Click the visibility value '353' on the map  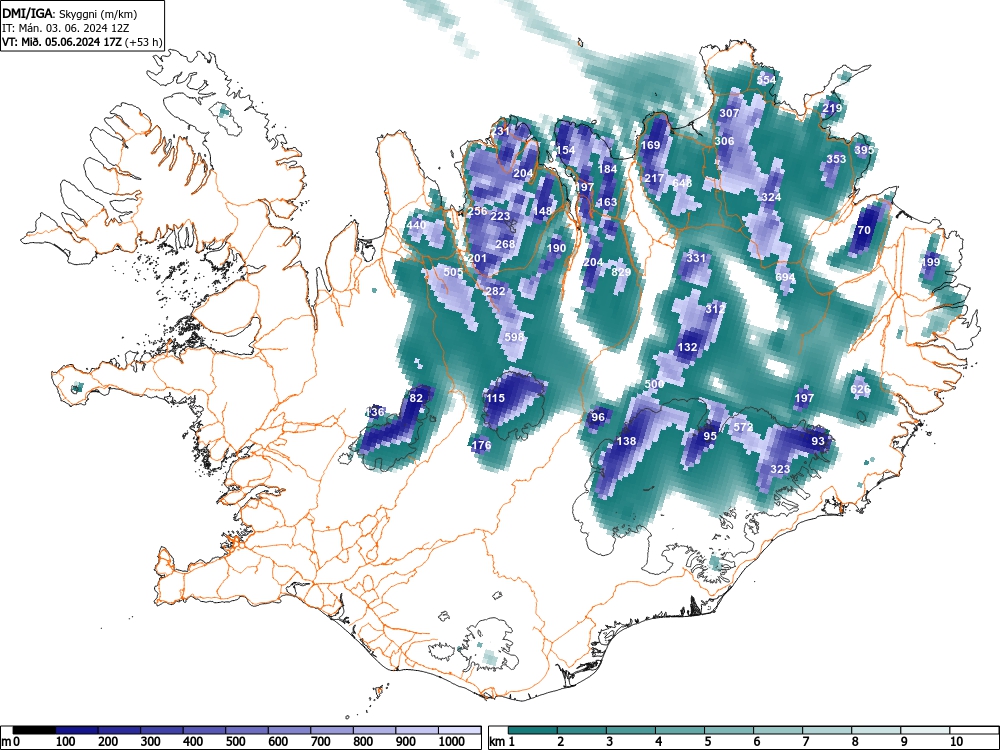coord(836,159)
